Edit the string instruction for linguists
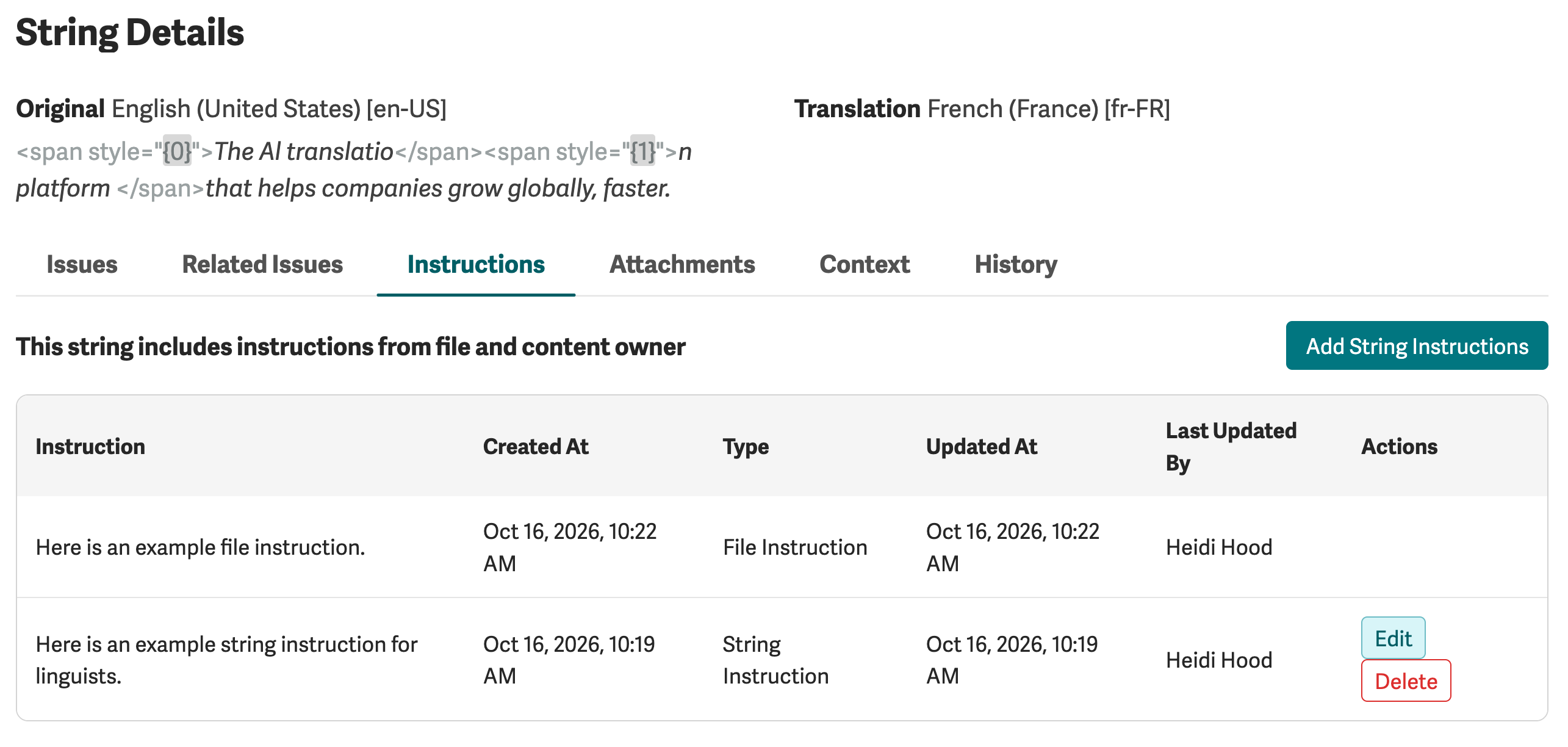The image size is (1568, 747). (x=1393, y=638)
